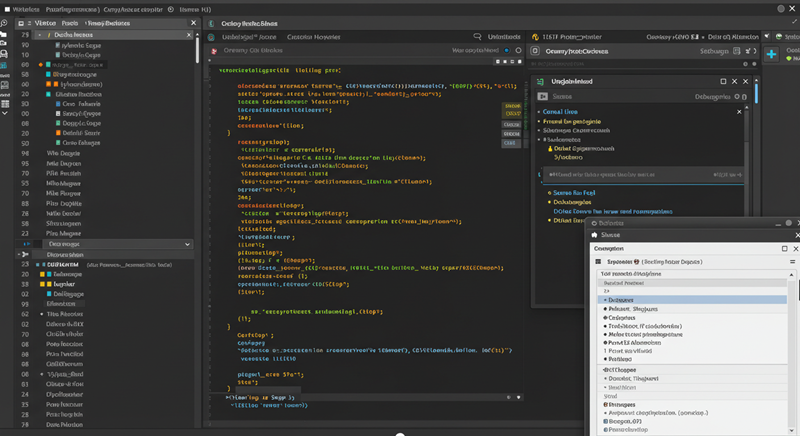Collapse the arrow on the highlighted top tree row
This screenshot has height=436, width=800.
39,35
